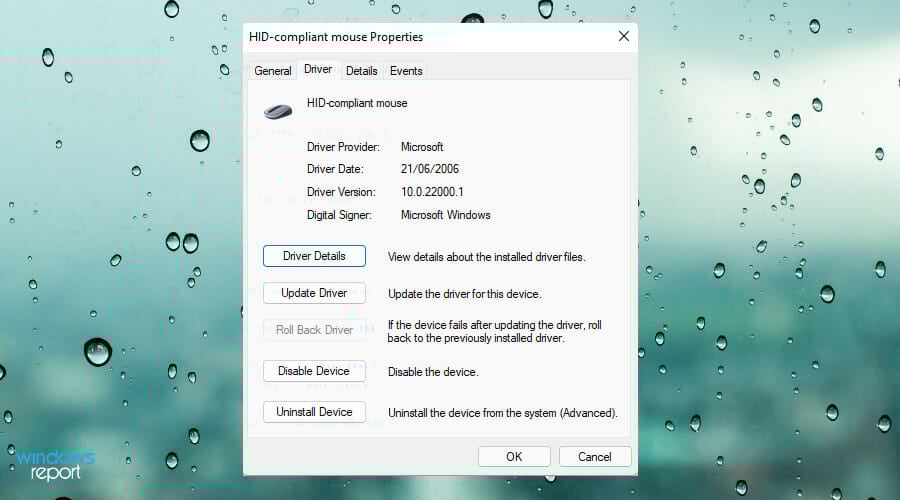Select the Roll Back Driver button
The height and width of the screenshot is (500, 900).
314,330
